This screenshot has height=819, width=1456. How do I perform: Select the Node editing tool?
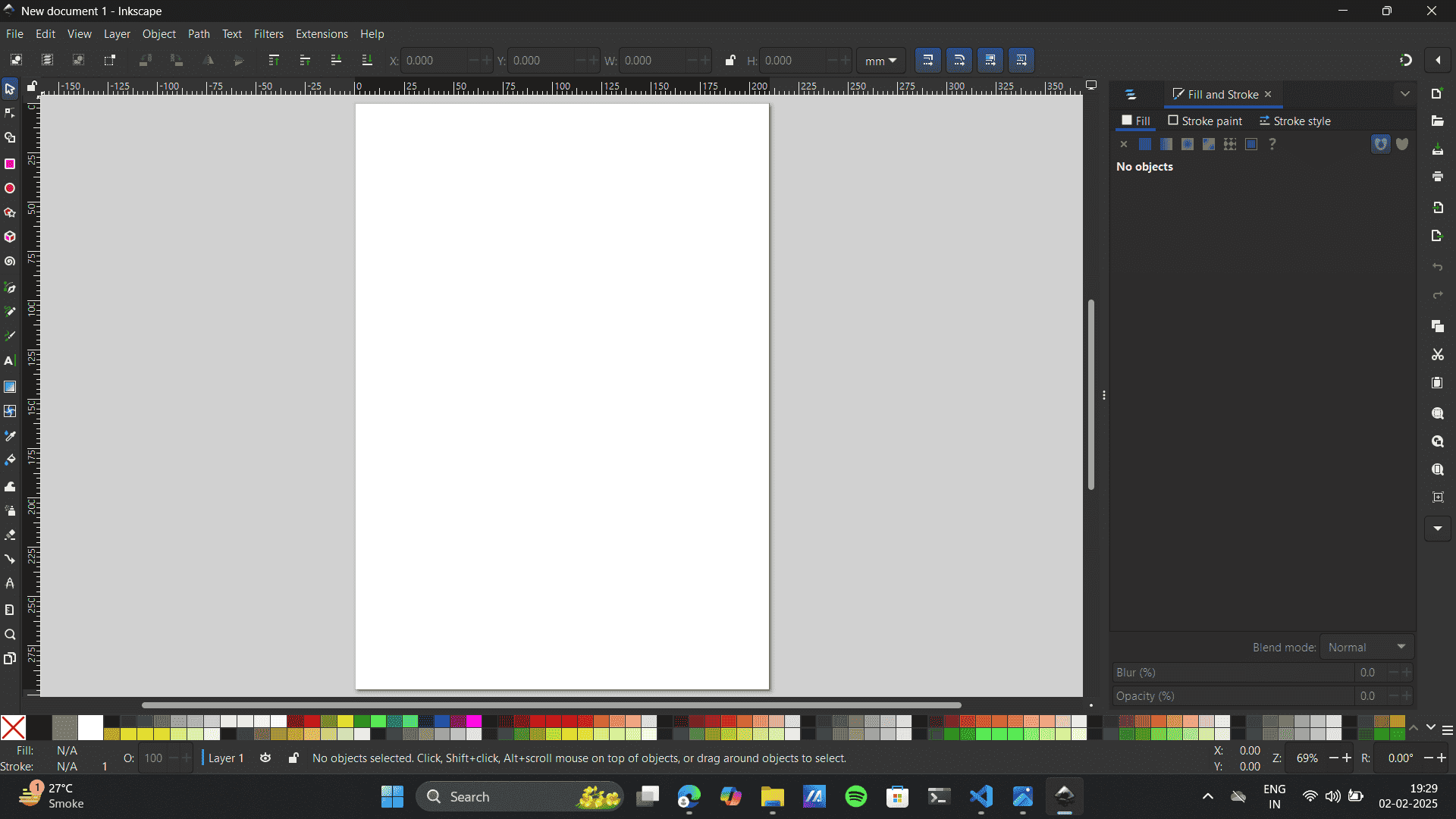coord(10,114)
